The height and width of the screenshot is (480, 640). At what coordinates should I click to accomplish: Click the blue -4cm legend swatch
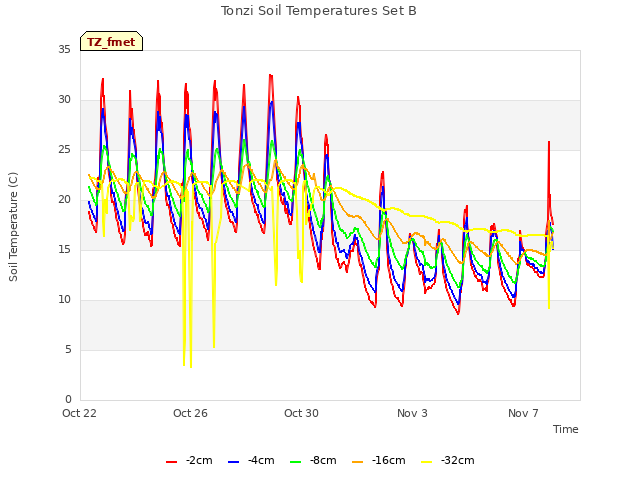coord(233,462)
